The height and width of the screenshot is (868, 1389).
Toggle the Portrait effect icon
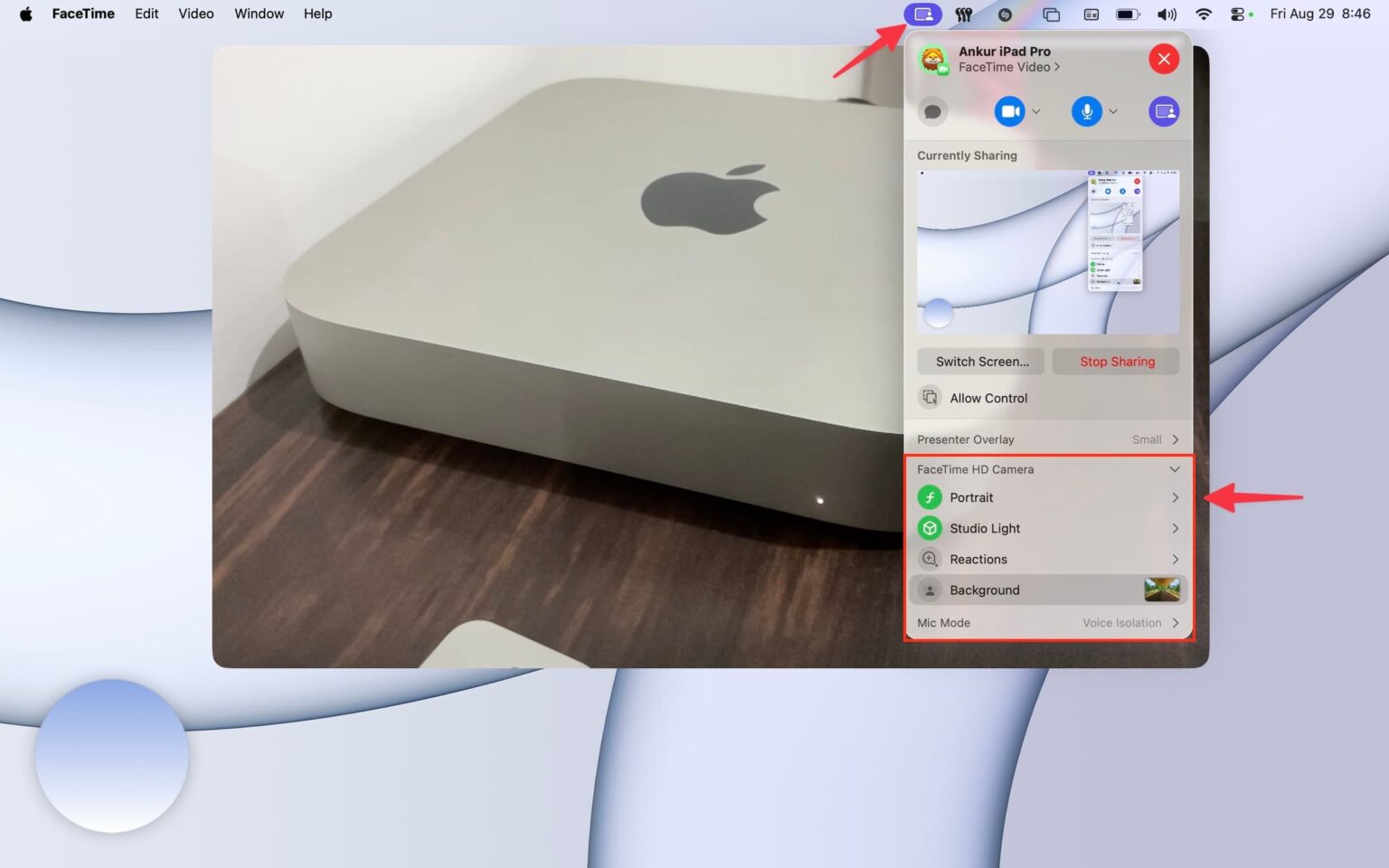pyautogui.click(x=930, y=497)
